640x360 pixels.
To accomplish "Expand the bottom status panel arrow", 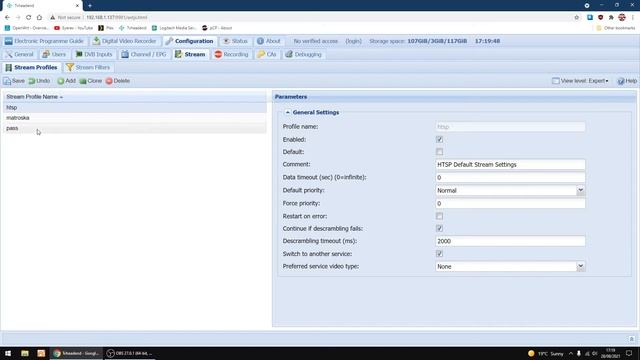I will click(x=631, y=339).
